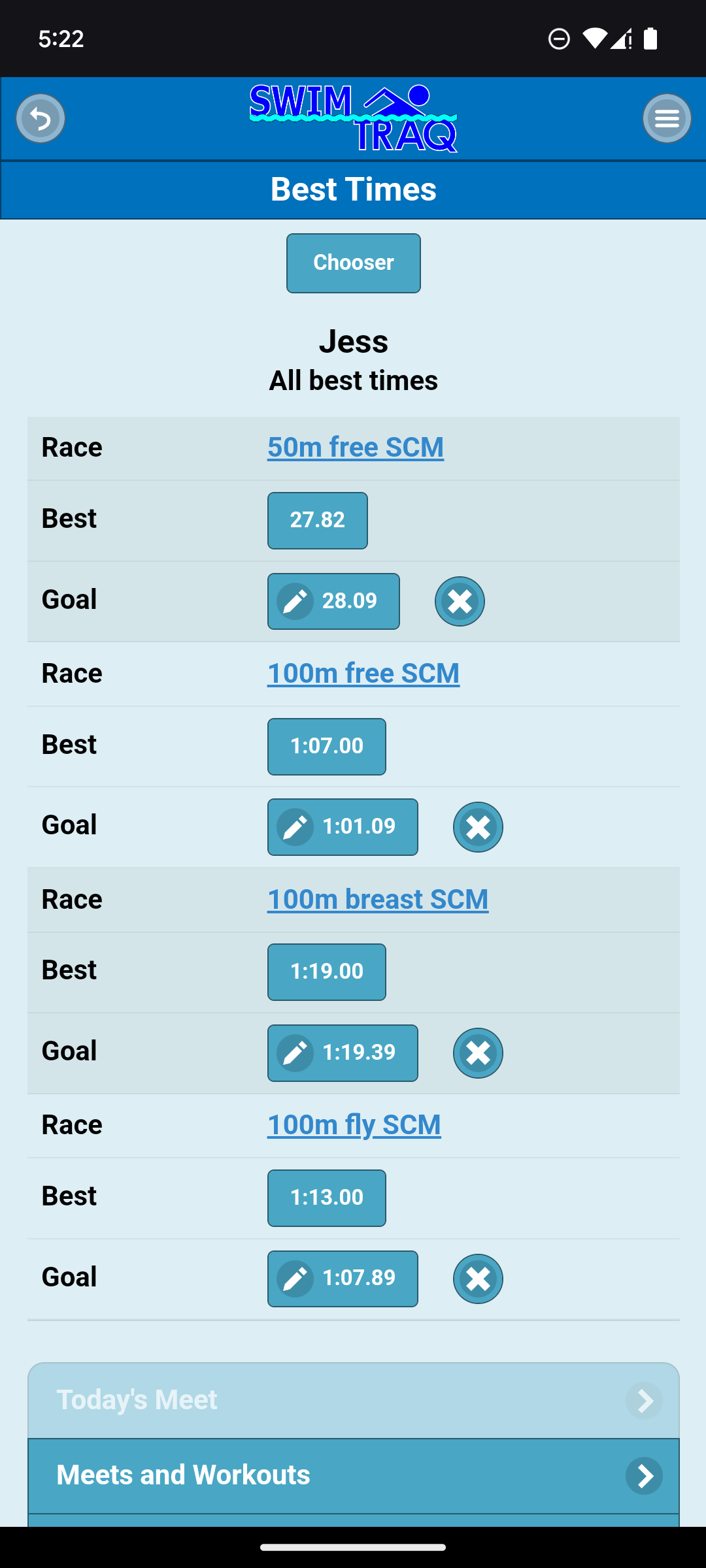Image resolution: width=706 pixels, height=1568 pixels.
Task: Expand the Today's Meet menu item
Action: (x=353, y=1400)
